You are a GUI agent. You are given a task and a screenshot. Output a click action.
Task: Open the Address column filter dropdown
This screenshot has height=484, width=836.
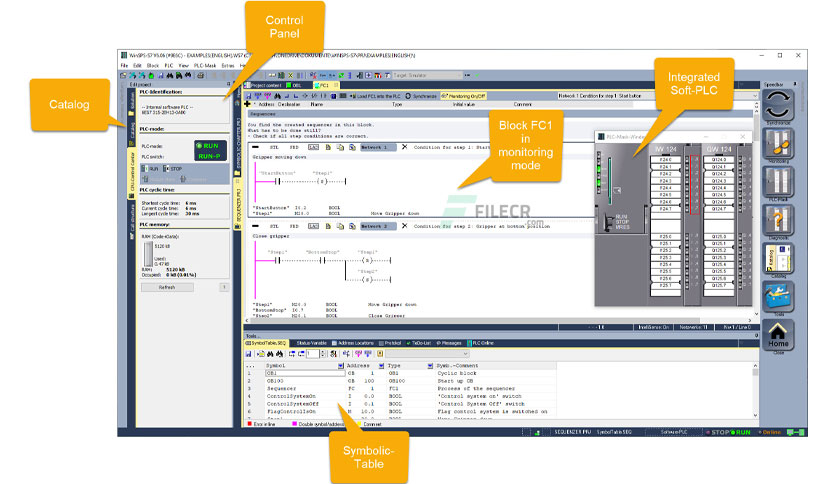[x=381, y=366]
